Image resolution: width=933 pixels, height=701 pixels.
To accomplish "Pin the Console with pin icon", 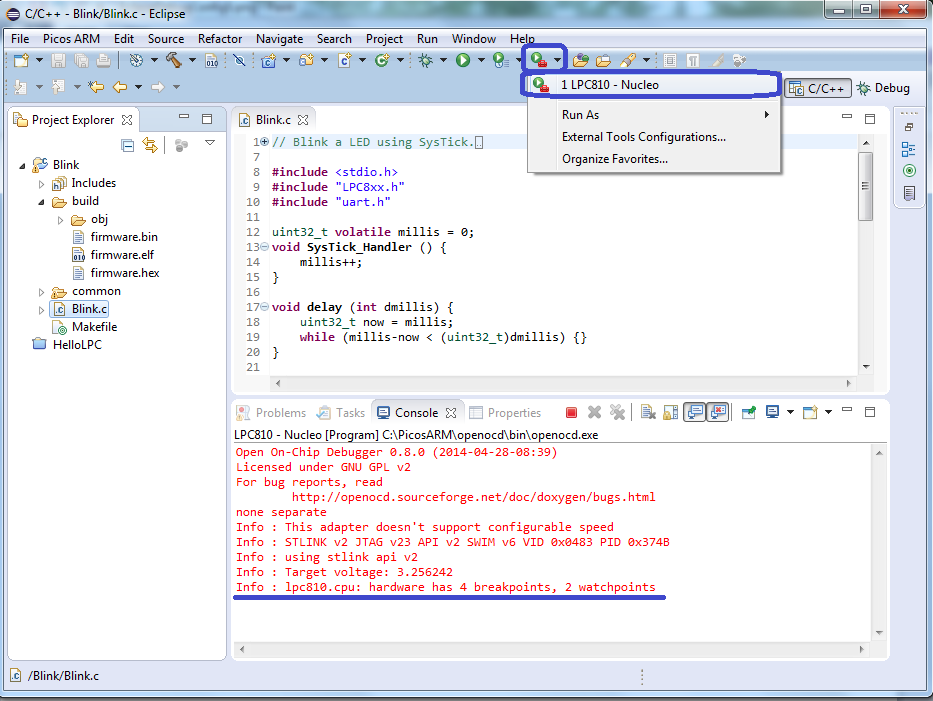I will [x=749, y=412].
